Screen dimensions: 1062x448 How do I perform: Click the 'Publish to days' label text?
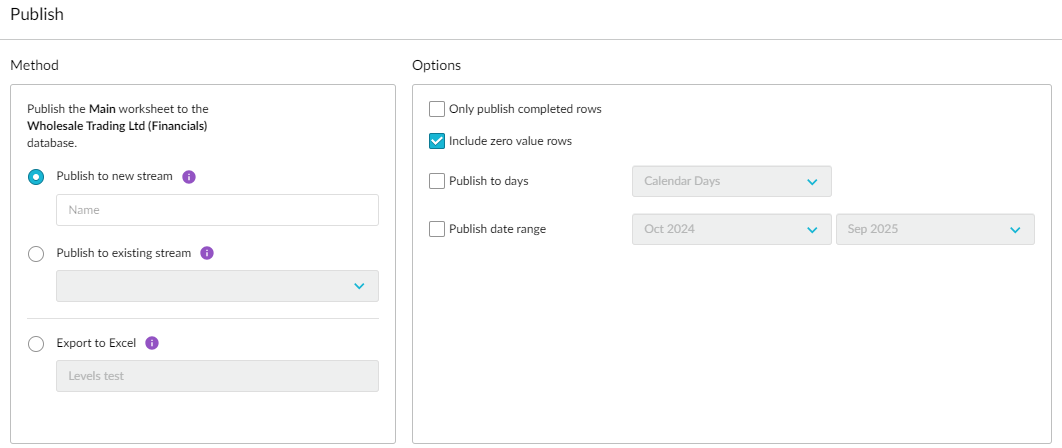(x=489, y=181)
